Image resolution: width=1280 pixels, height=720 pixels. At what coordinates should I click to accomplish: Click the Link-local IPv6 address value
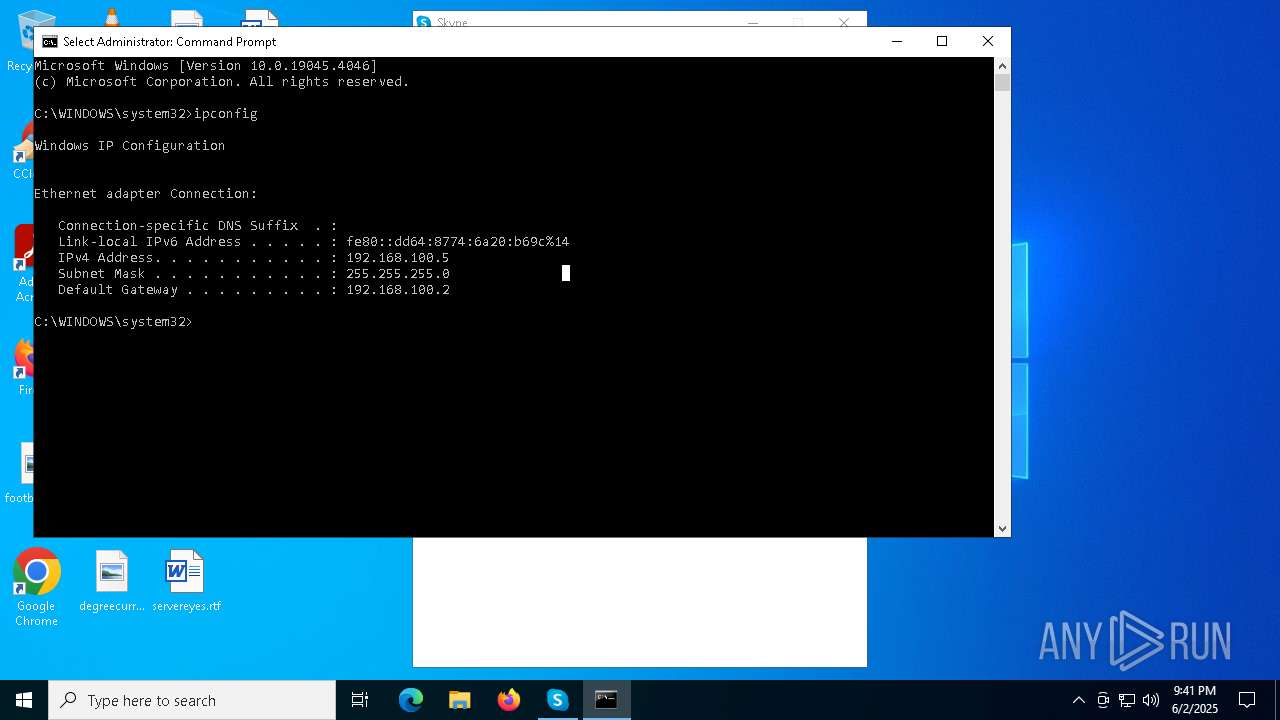point(457,242)
